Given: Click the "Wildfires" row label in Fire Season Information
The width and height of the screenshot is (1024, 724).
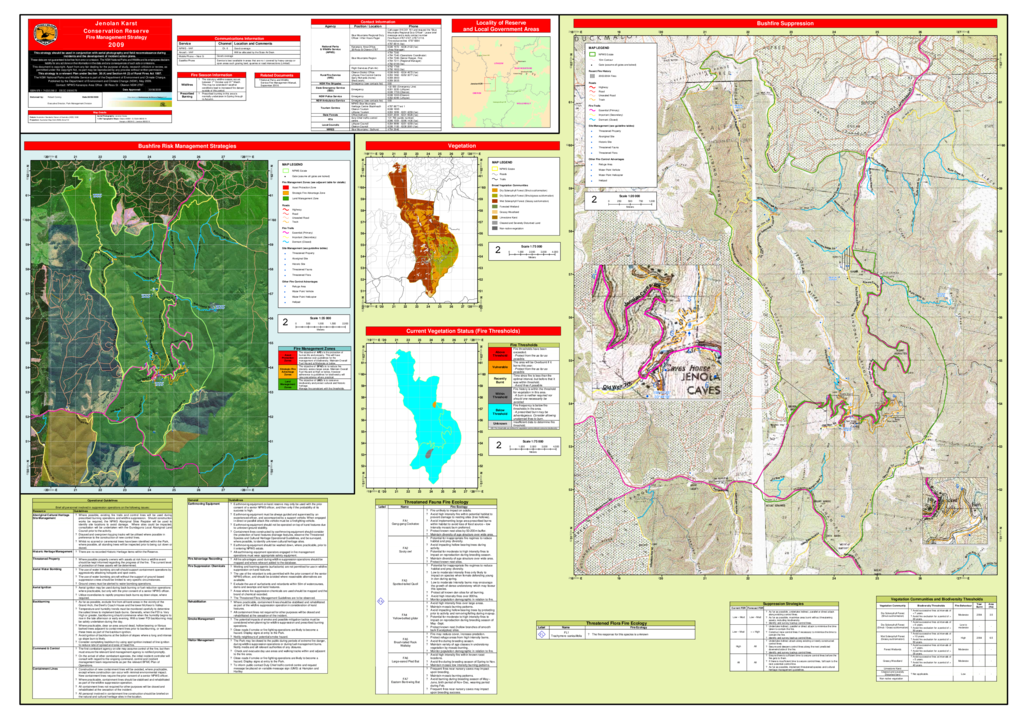Looking at the screenshot, I should 187,84.
